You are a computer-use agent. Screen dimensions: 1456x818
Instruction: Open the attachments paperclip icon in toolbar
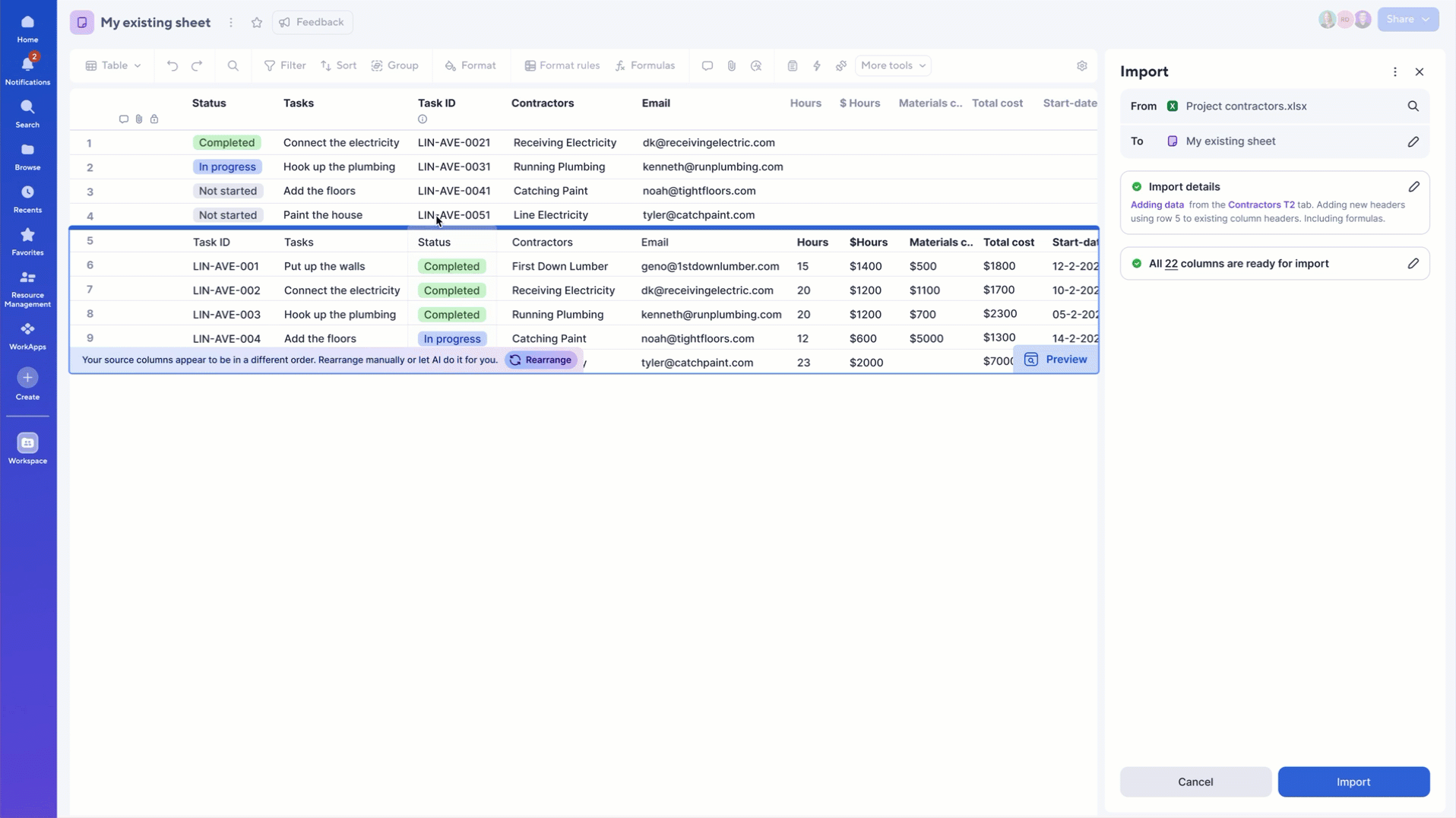pyautogui.click(x=731, y=66)
